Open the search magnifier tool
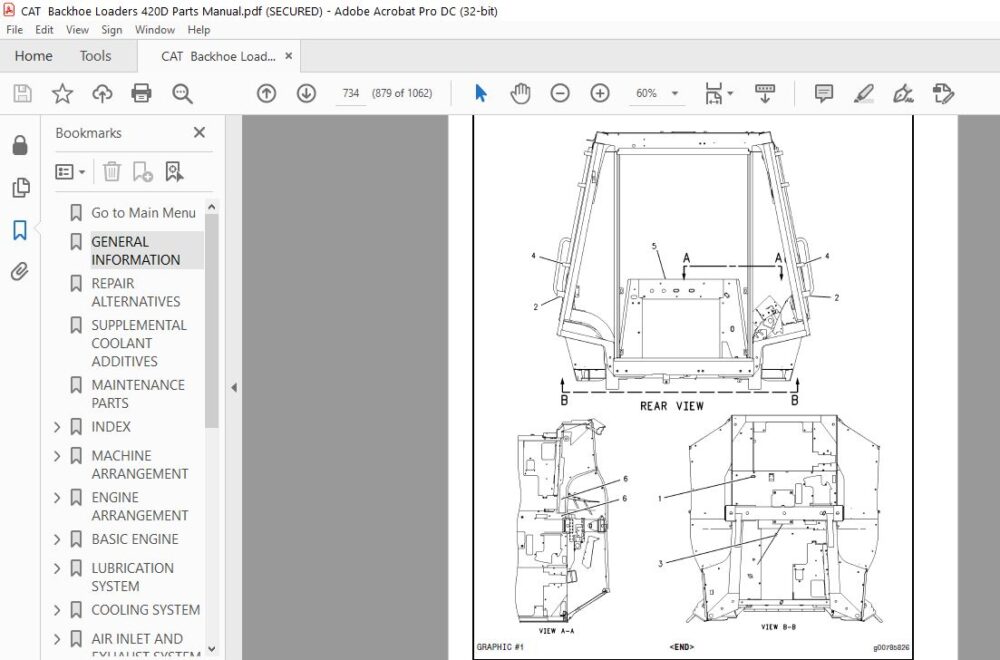Screen dimensions: 1000x660 coord(180,93)
